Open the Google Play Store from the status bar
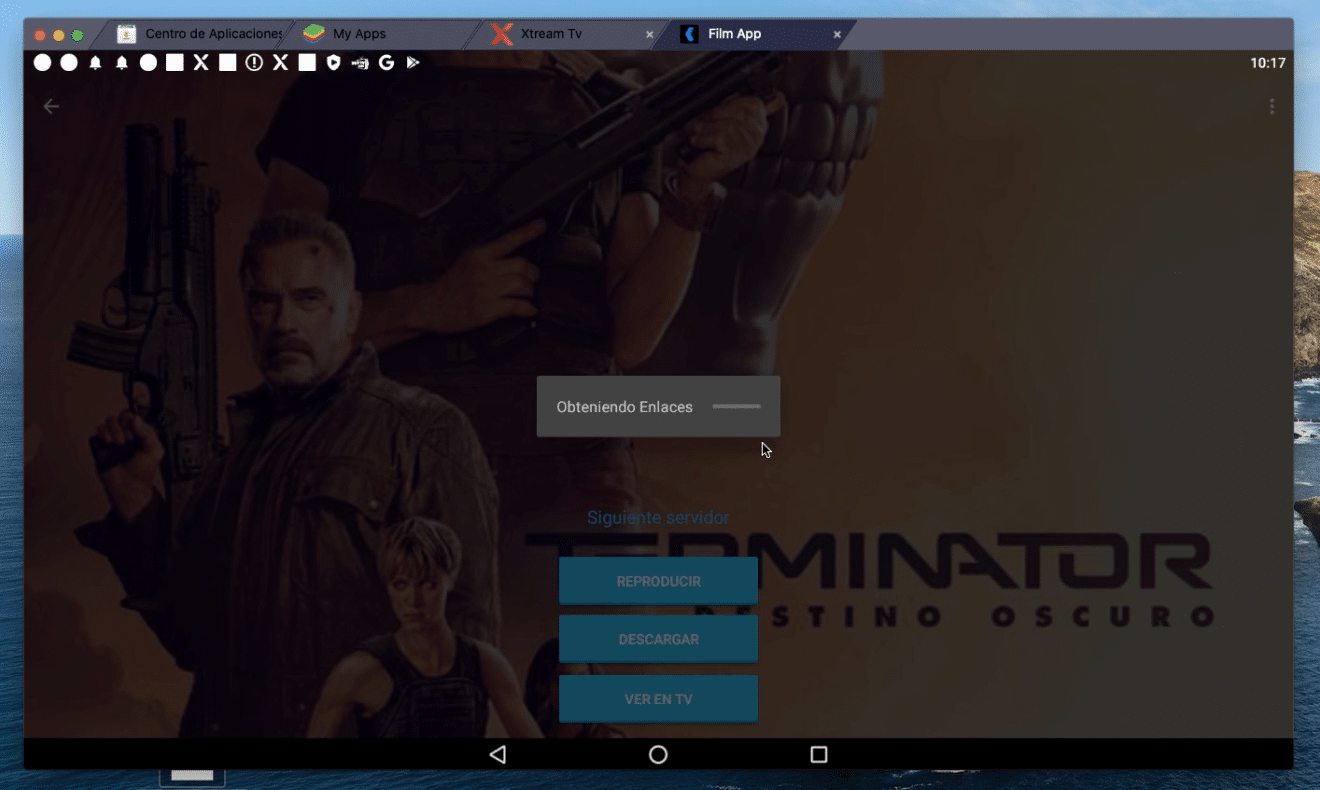1320x790 pixels. point(413,62)
